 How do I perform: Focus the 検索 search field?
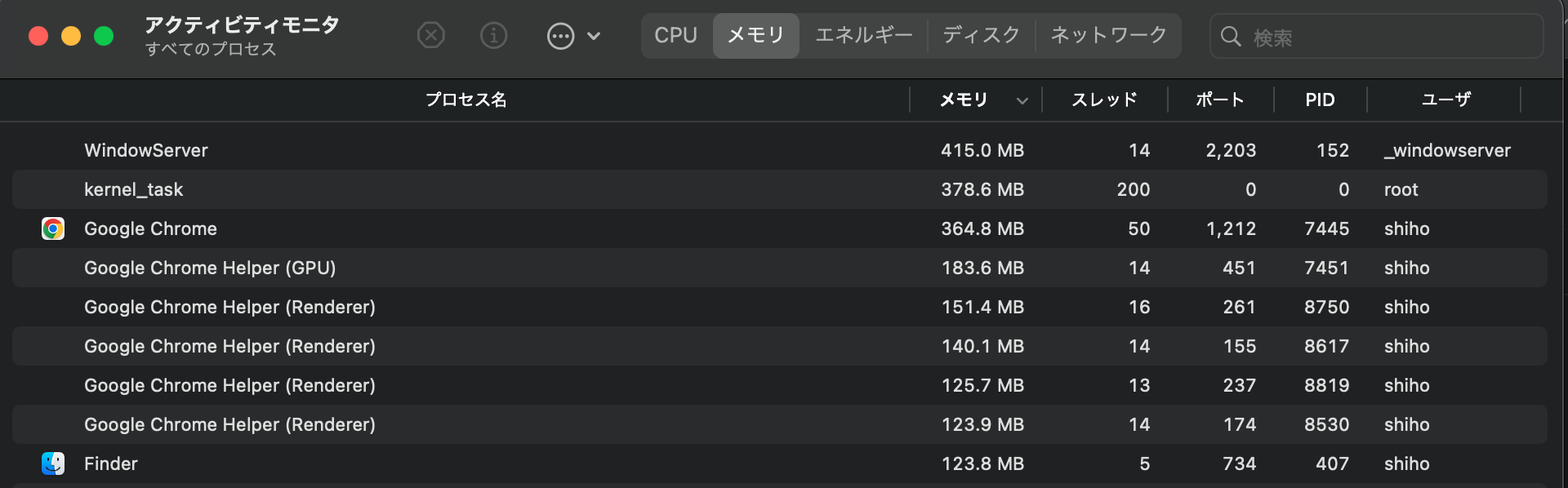tap(1388, 37)
